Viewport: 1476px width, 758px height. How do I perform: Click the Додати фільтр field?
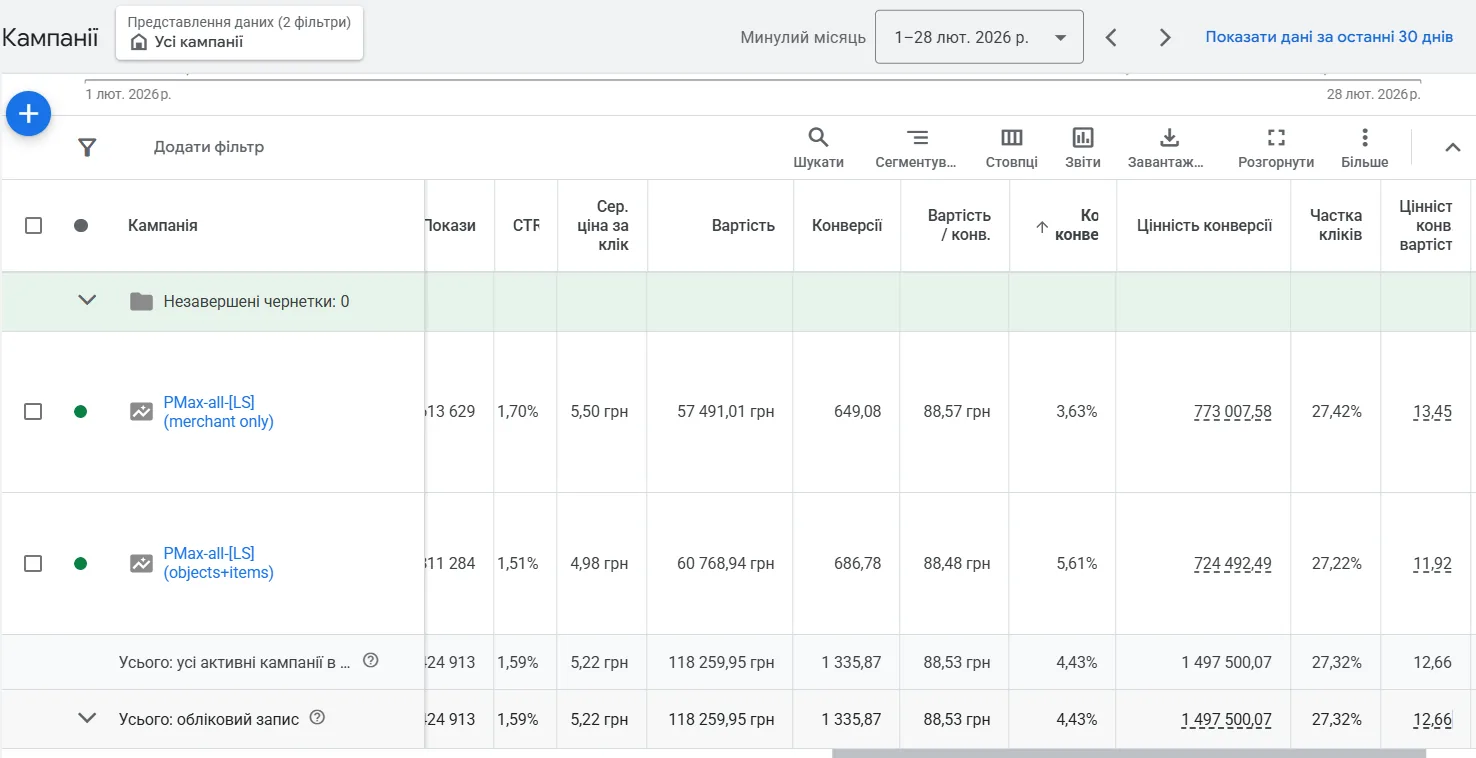coord(208,147)
